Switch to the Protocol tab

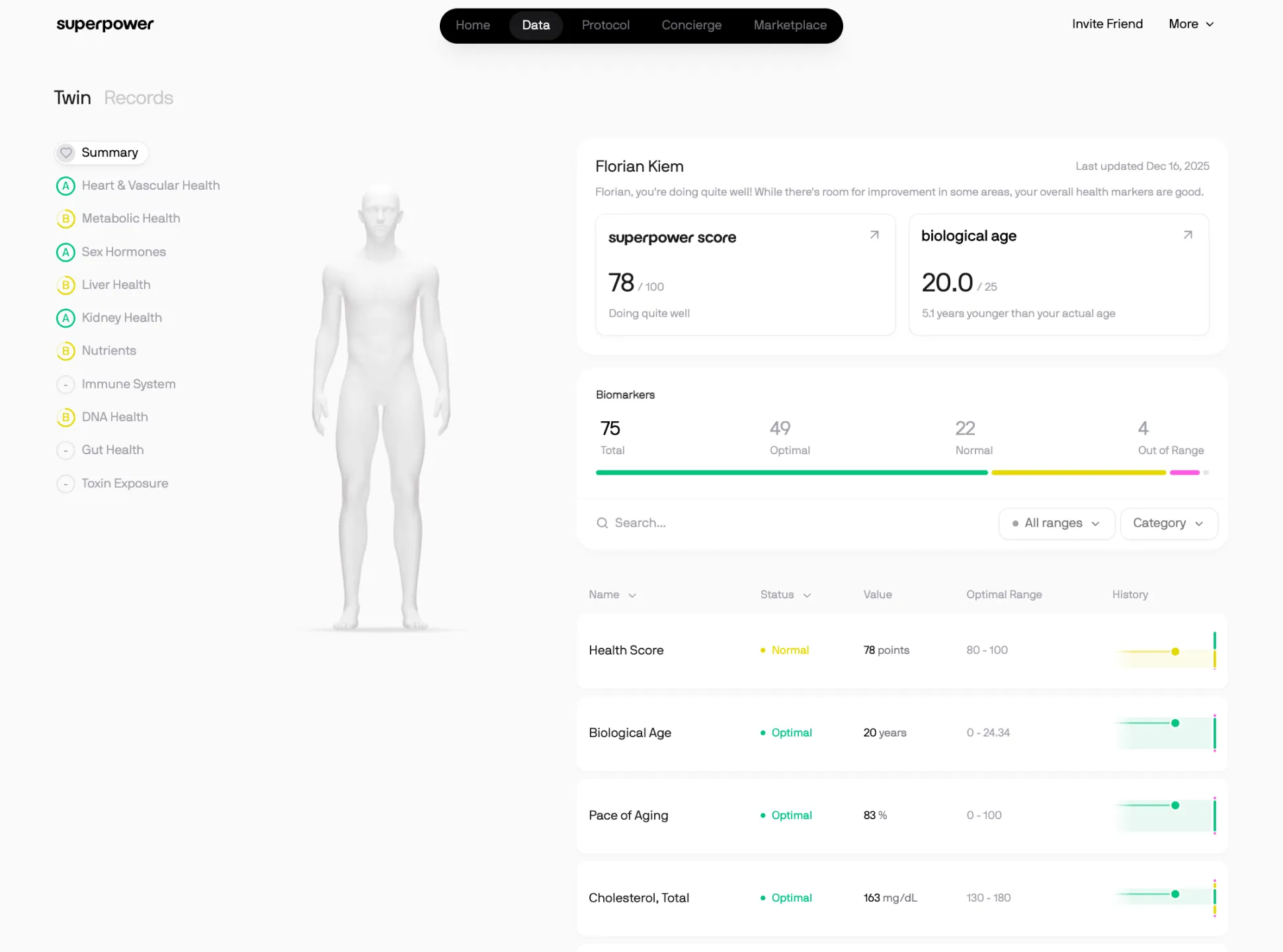pyautogui.click(x=605, y=25)
